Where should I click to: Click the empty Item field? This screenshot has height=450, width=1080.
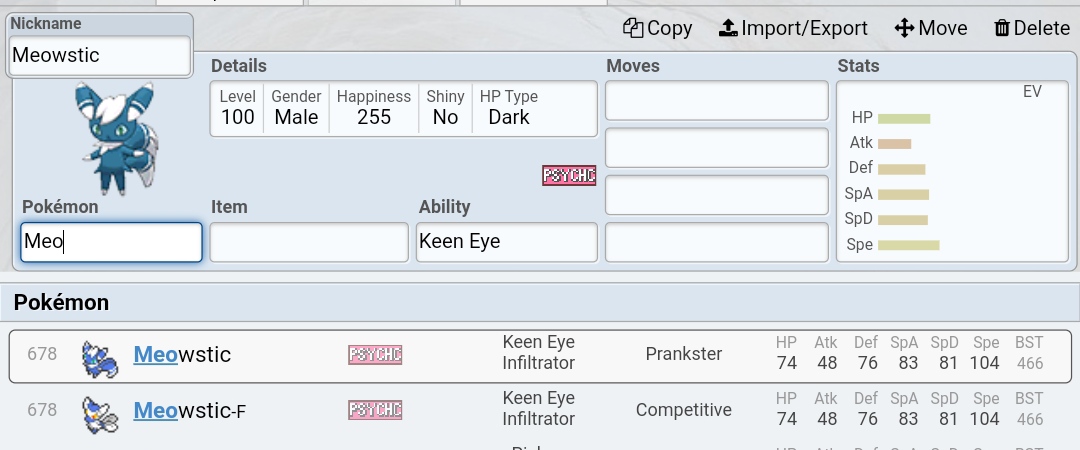(309, 242)
